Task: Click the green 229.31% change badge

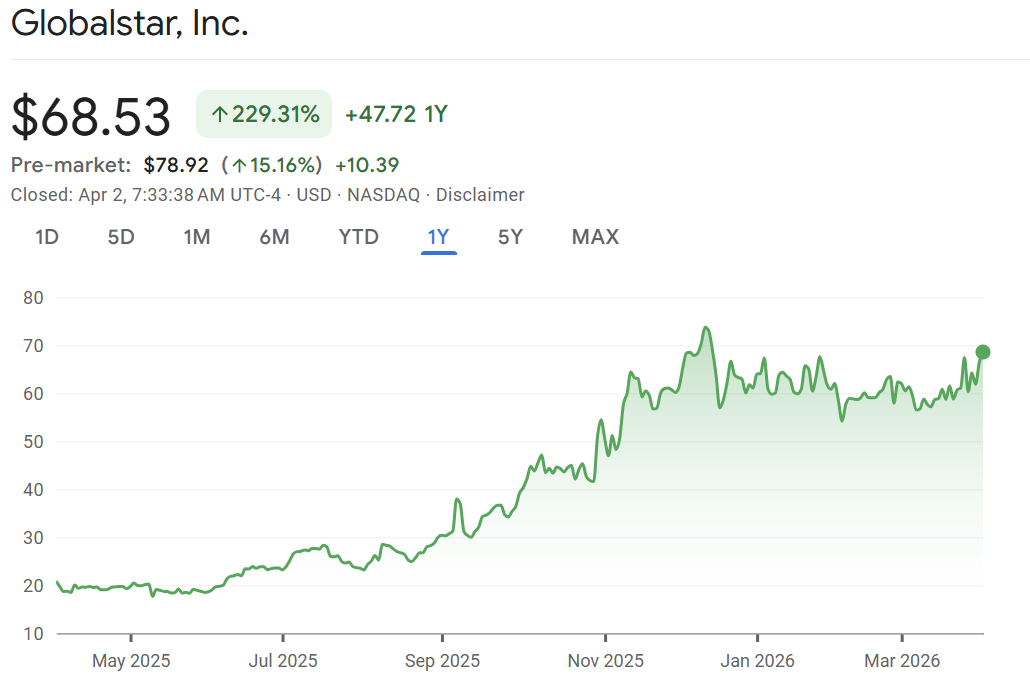Action: (x=264, y=114)
